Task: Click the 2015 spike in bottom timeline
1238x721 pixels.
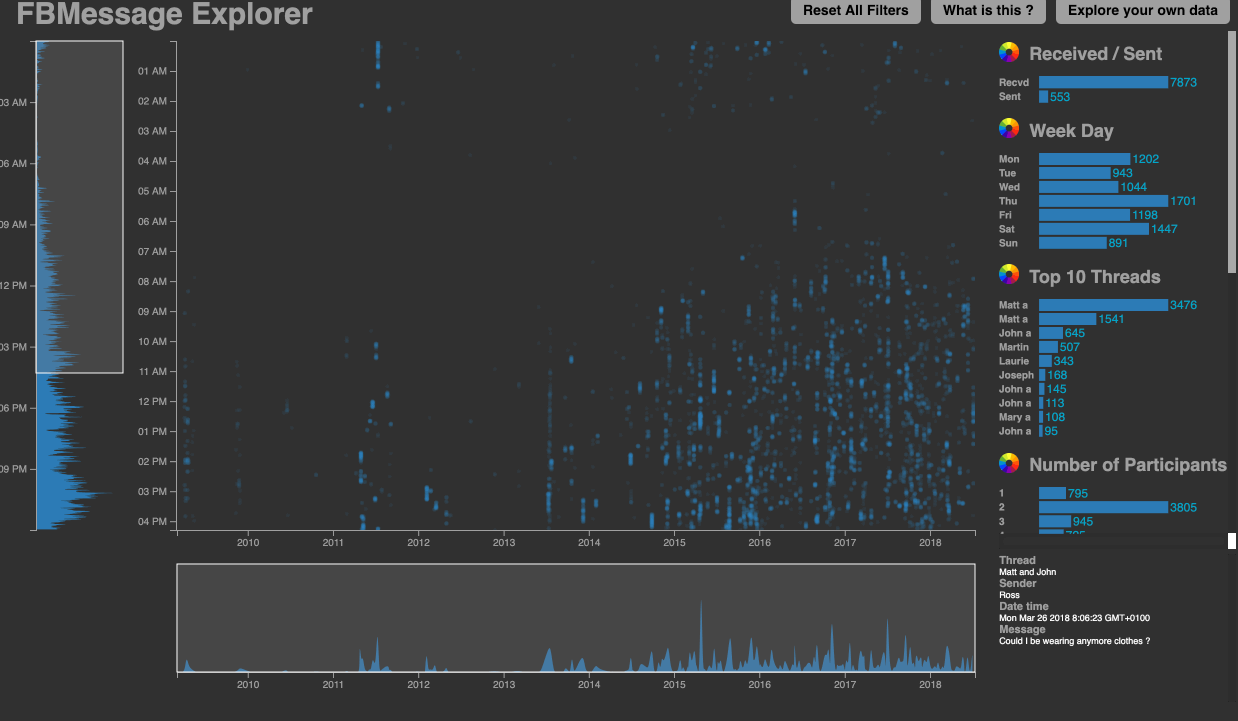Action: click(x=700, y=635)
